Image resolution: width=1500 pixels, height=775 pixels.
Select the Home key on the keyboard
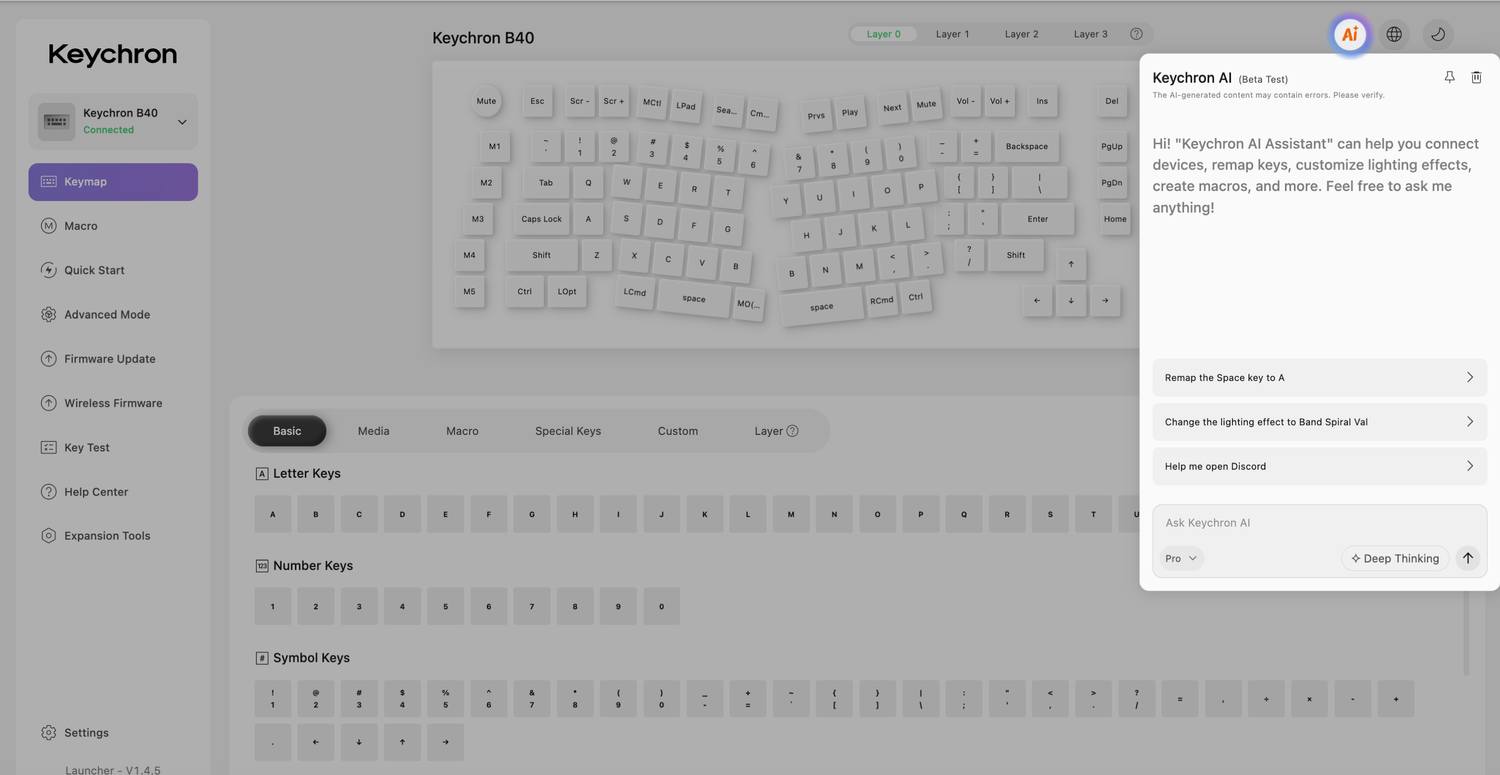1115,219
